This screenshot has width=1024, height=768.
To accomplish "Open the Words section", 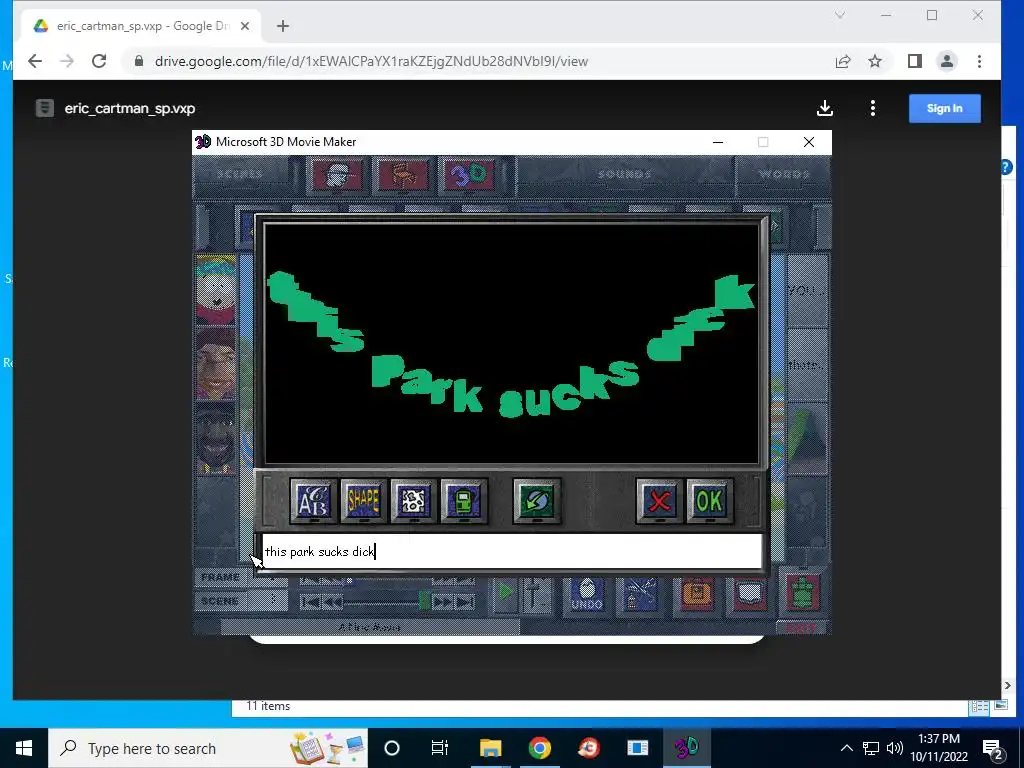I will 784,174.
